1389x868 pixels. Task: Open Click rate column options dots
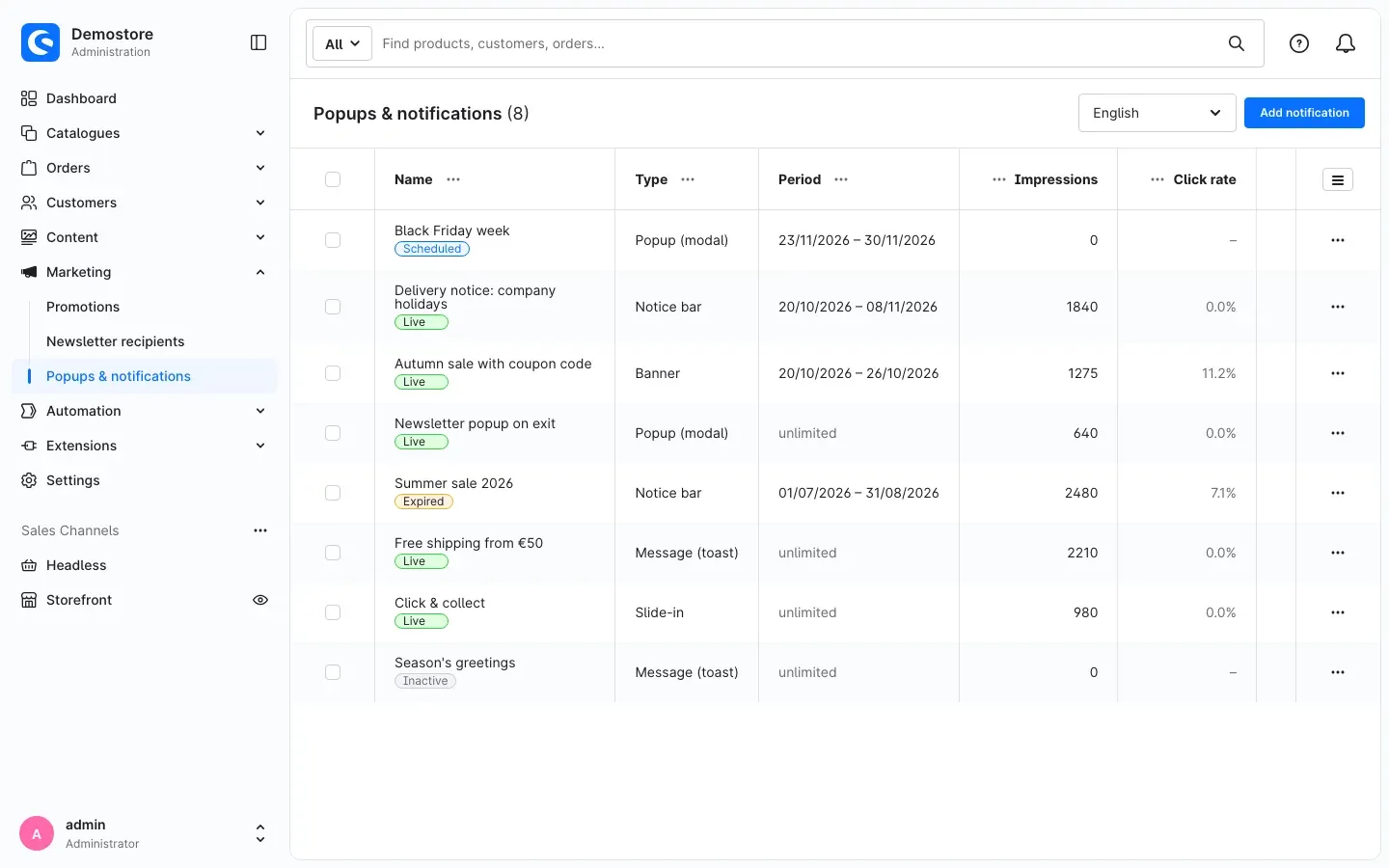tap(1157, 179)
